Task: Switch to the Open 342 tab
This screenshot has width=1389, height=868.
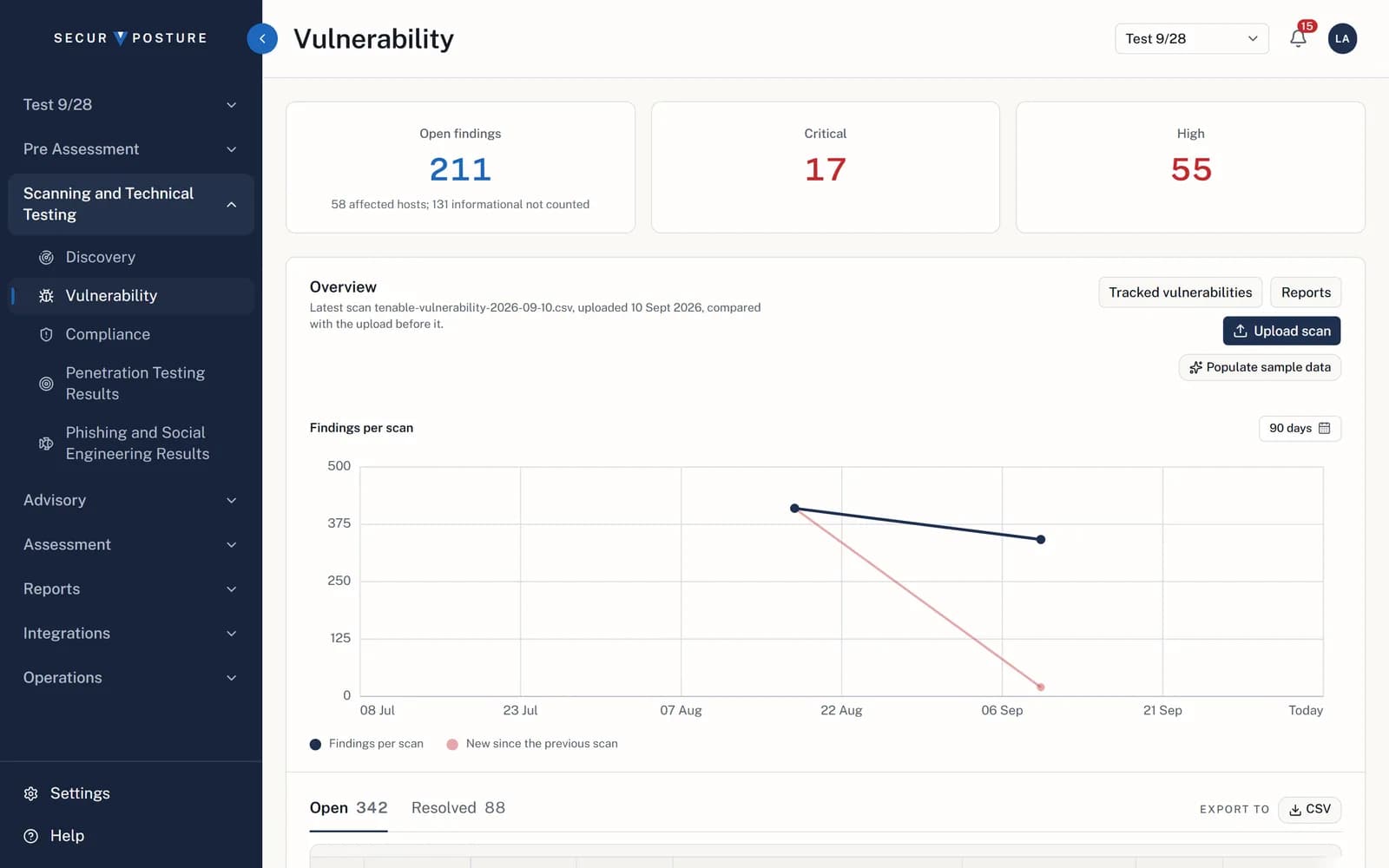Action: click(348, 808)
